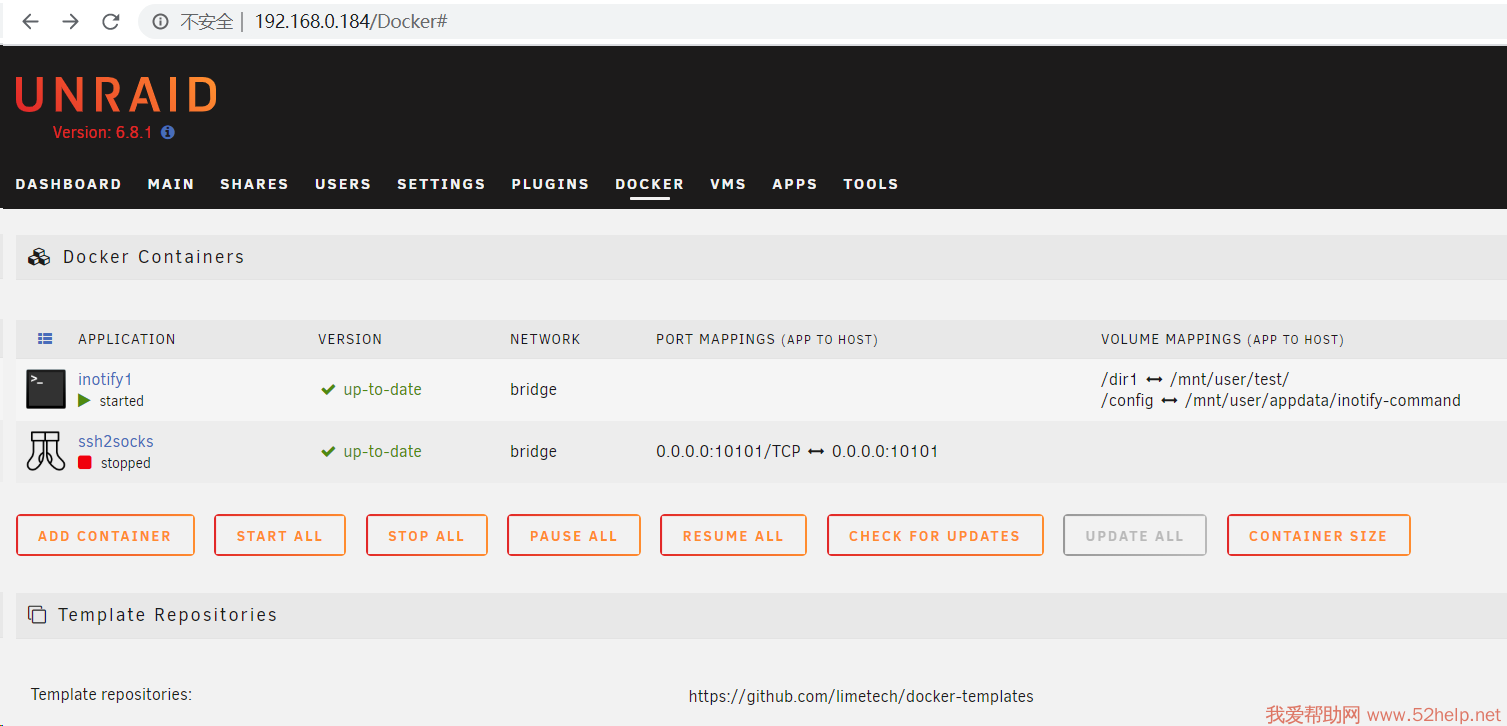Click the green started play icon for inotify1
Viewport: 1507px width, 726px height.
tap(84, 400)
